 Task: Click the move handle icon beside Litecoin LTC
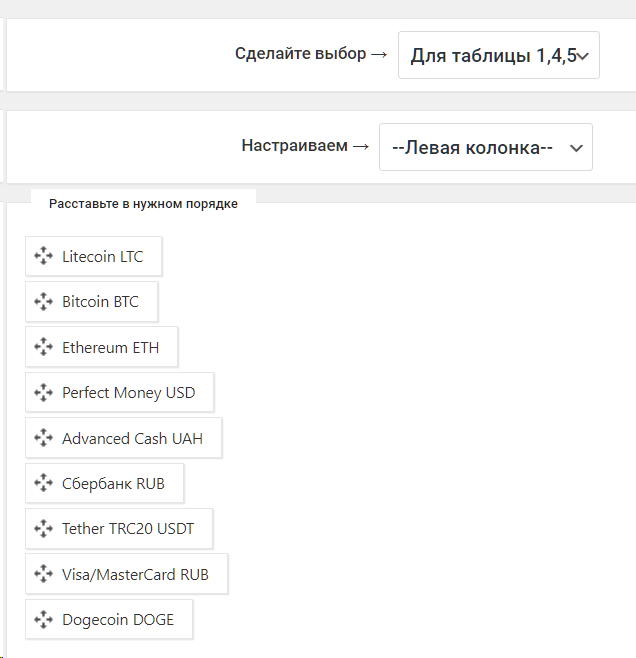43,256
